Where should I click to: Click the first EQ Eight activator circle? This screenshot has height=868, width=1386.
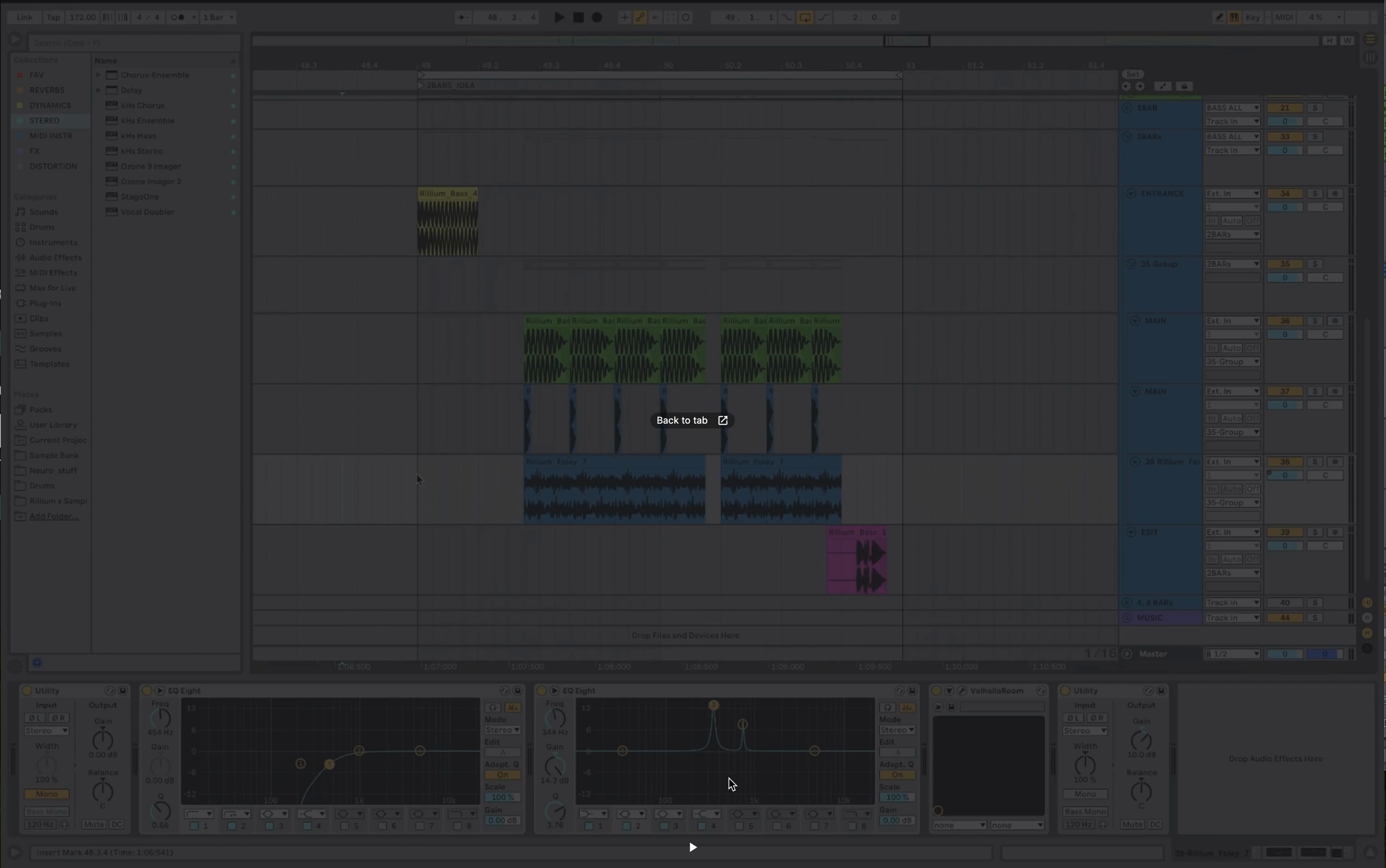click(x=146, y=690)
